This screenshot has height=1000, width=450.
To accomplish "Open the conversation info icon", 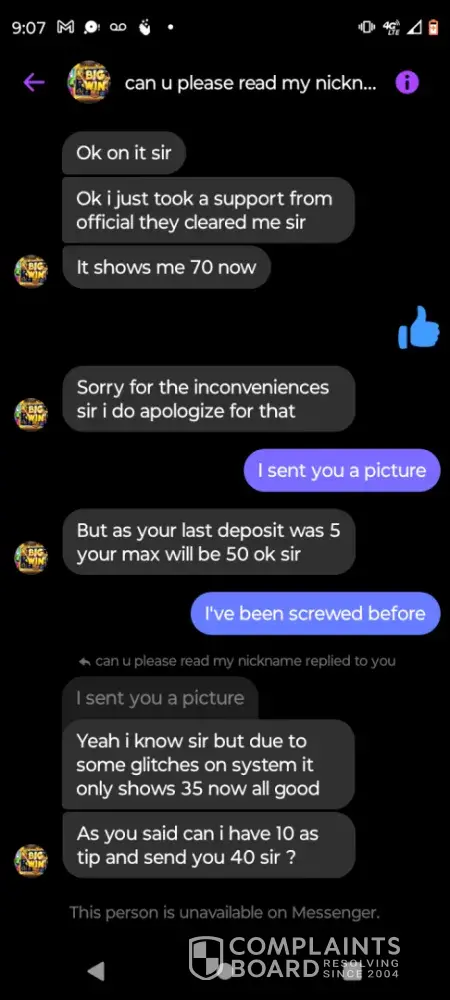I will coord(407,82).
